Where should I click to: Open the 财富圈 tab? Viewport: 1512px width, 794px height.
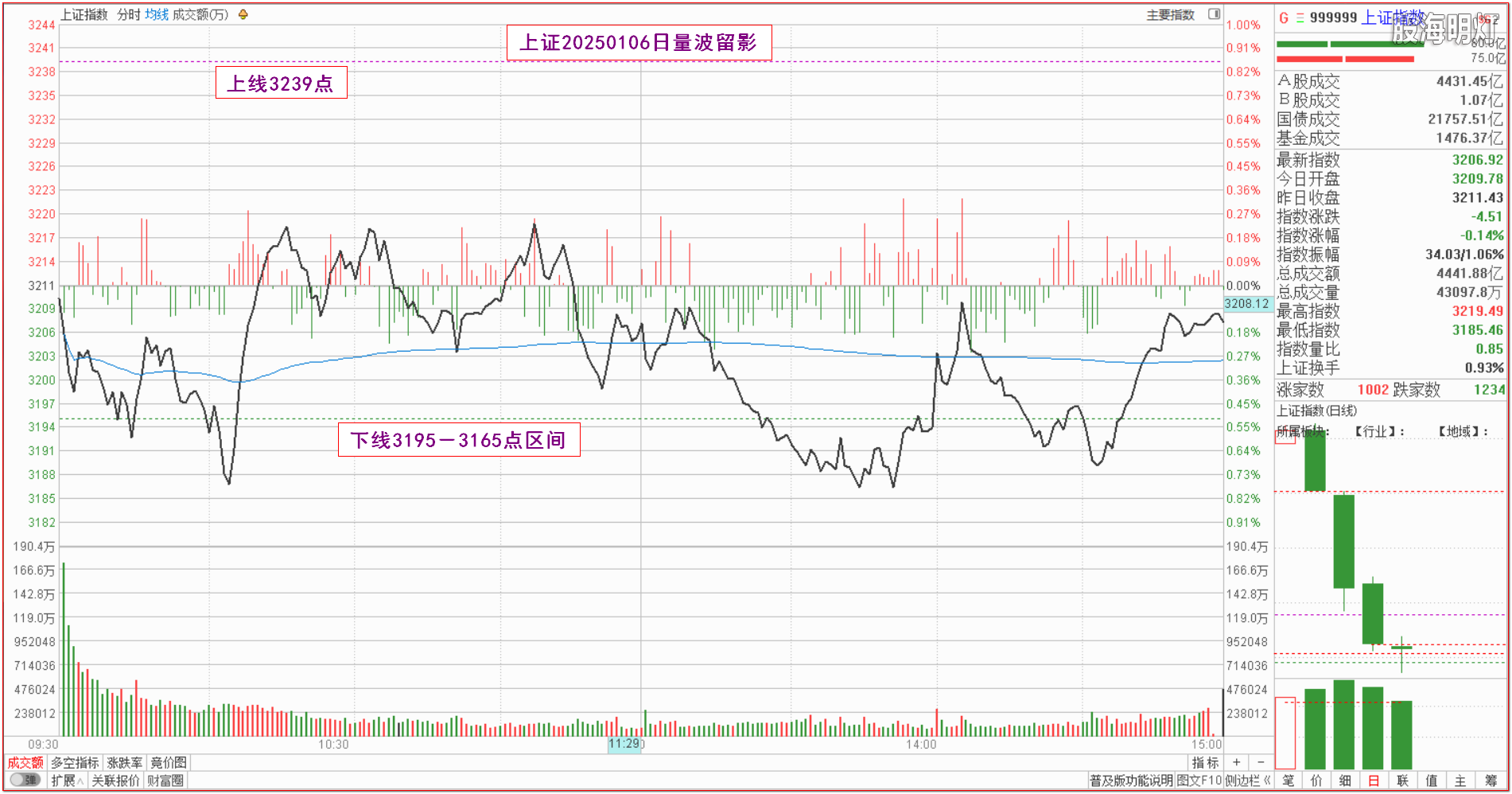click(x=165, y=780)
